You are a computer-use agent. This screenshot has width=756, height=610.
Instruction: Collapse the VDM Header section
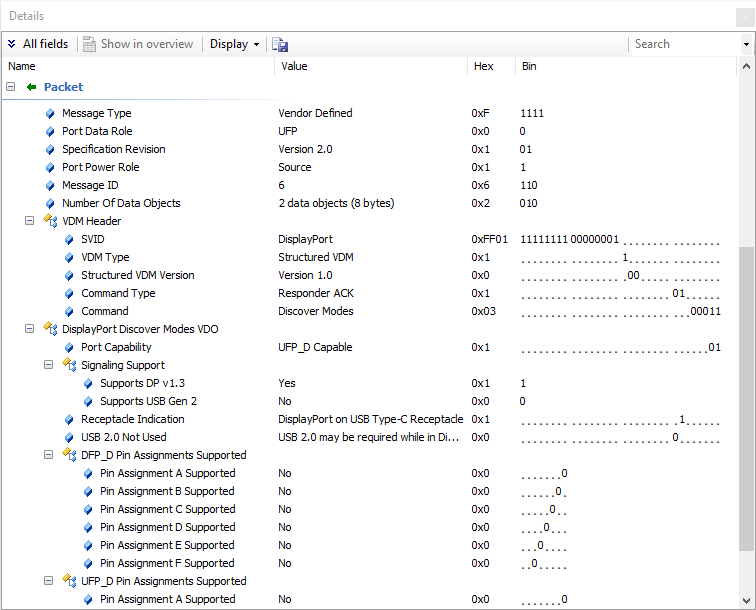[30, 221]
